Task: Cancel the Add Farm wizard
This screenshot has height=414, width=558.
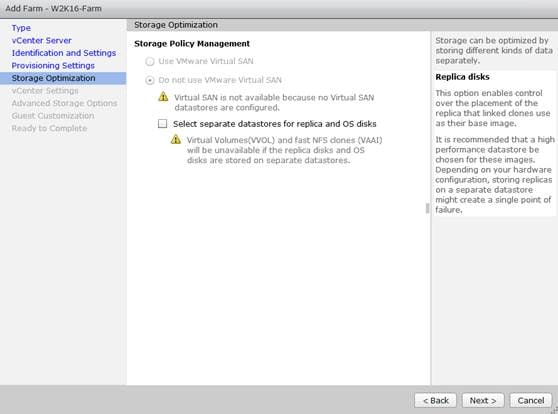Action: click(x=531, y=400)
